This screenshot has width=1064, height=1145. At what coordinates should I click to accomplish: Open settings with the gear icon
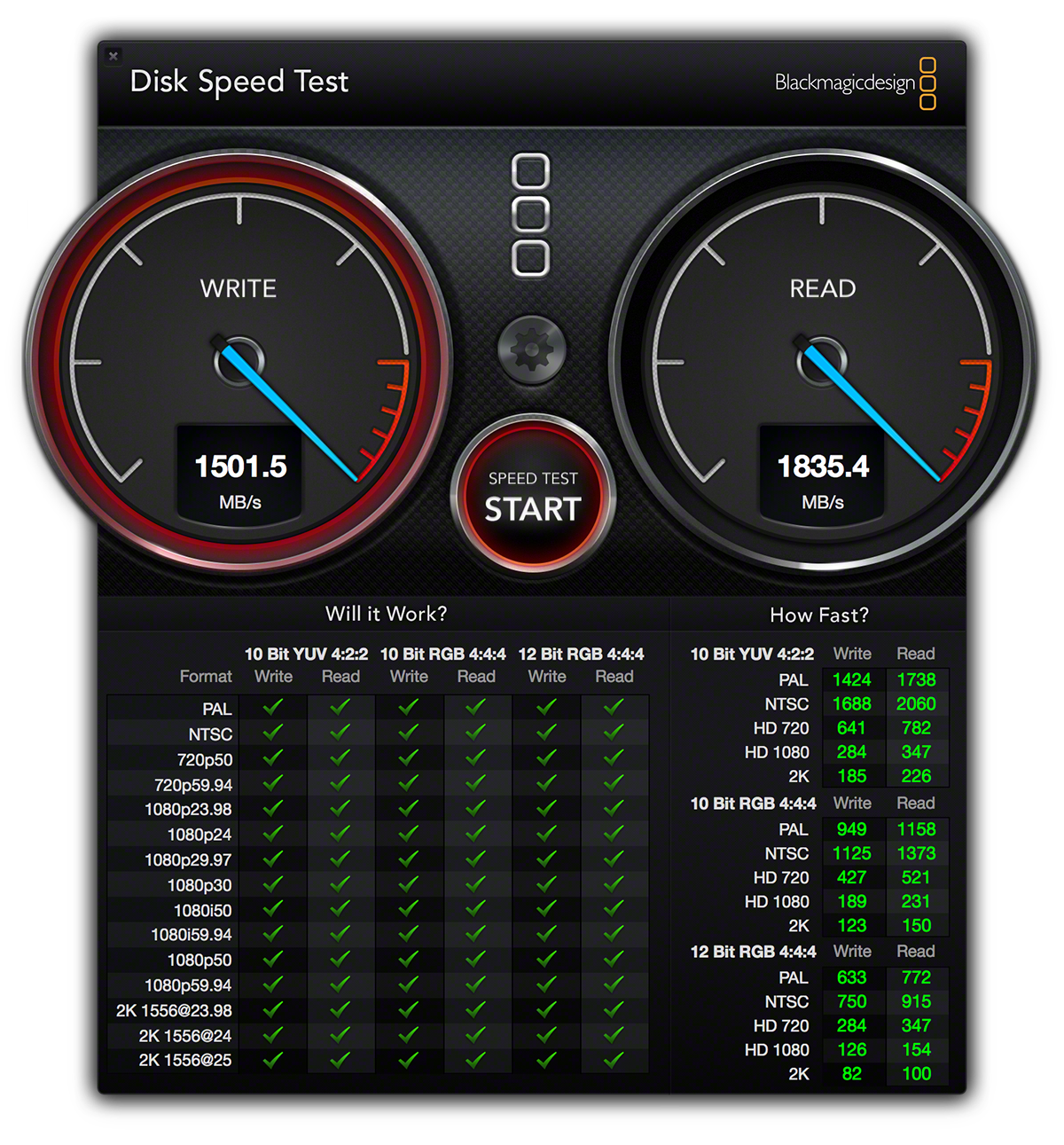(x=532, y=349)
